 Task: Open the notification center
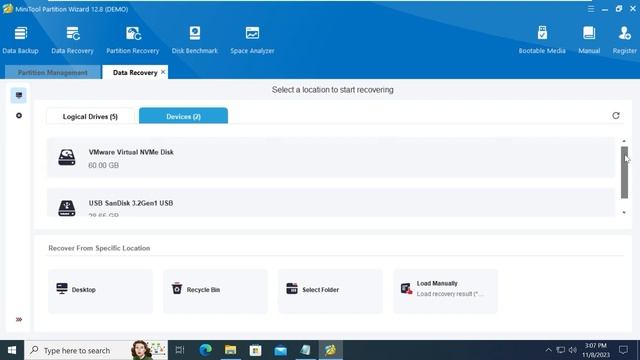point(623,350)
